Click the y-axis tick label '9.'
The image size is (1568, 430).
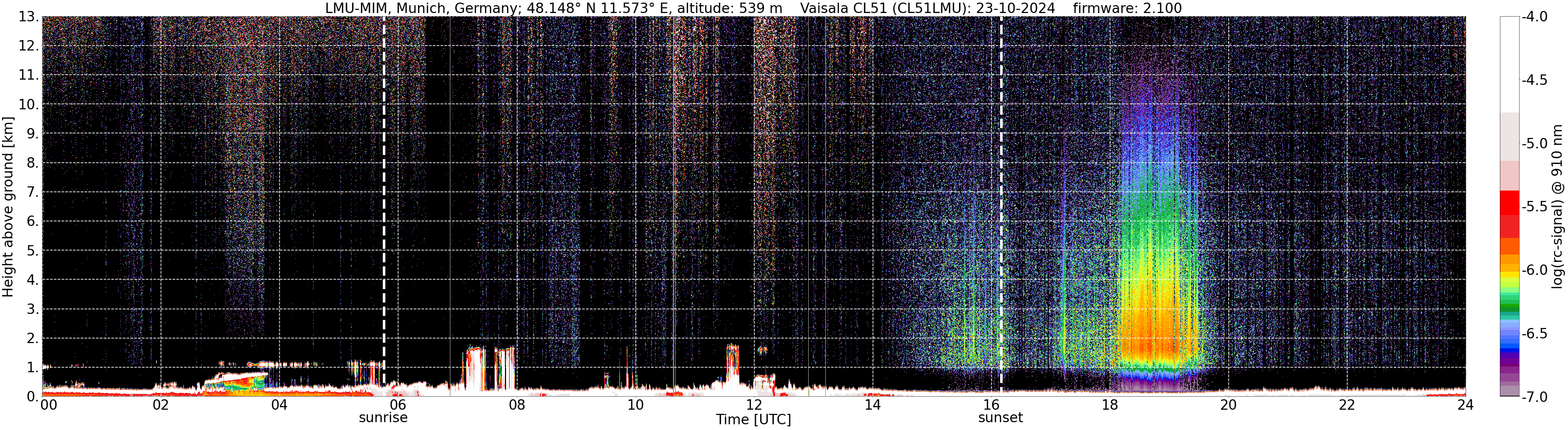(x=33, y=134)
